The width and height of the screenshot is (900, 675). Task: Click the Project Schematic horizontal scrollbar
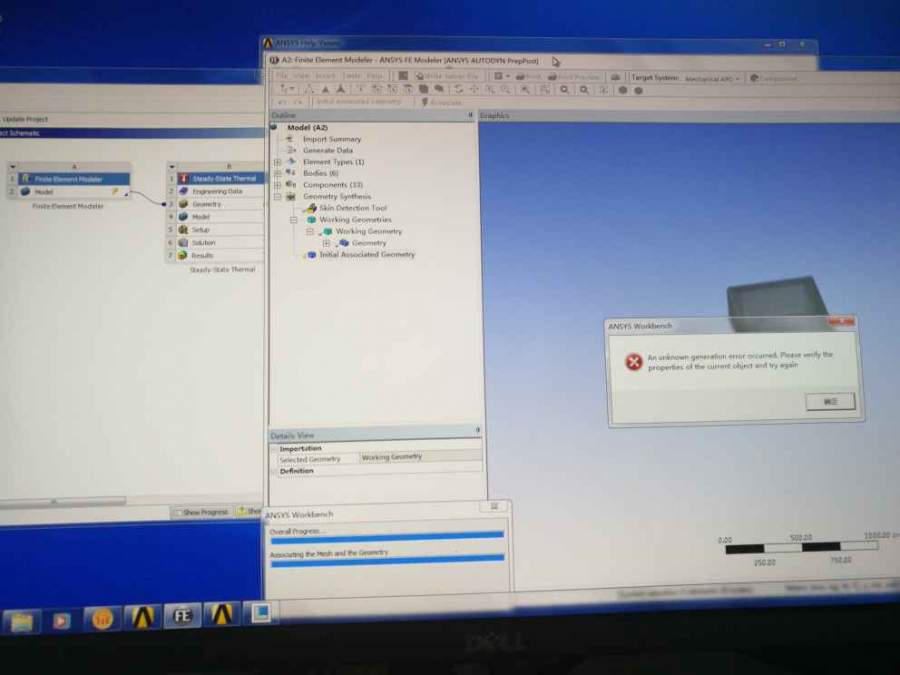click(x=63, y=501)
